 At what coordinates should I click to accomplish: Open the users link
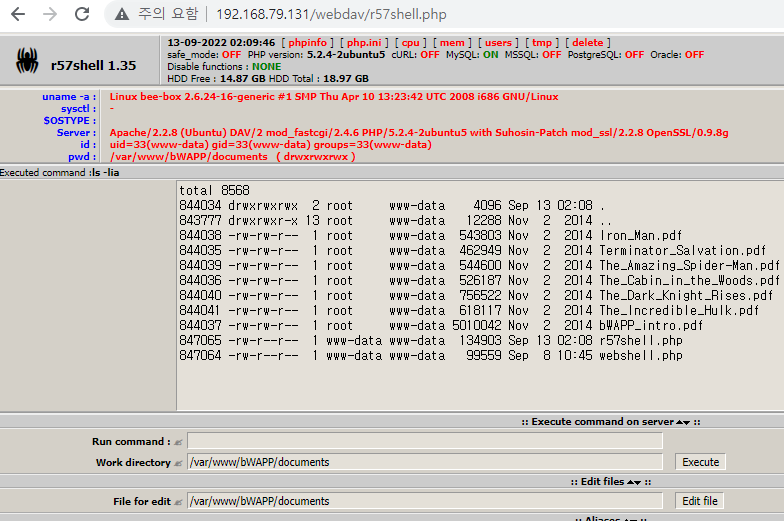click(498, 42)
